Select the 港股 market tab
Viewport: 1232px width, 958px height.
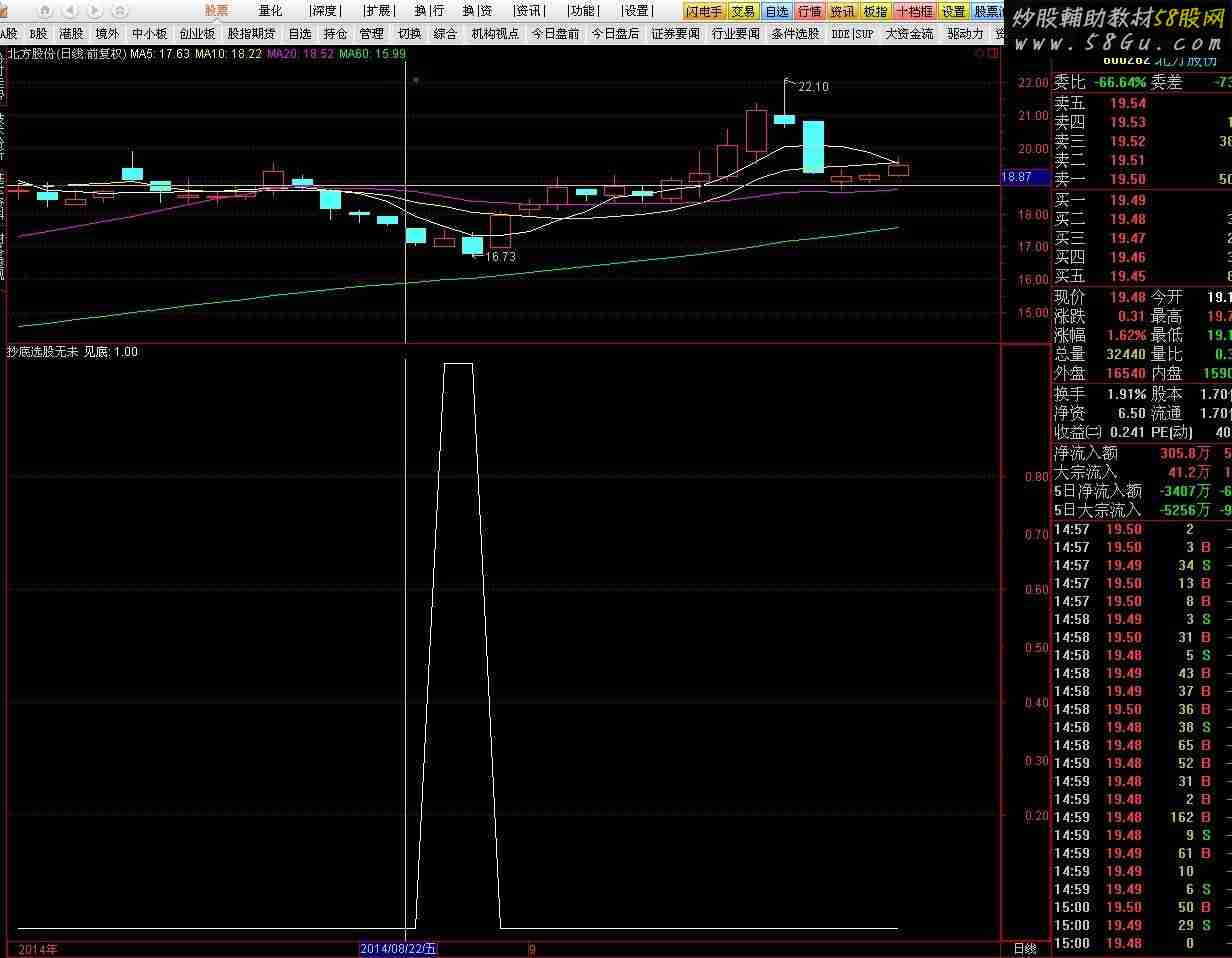click(x=71, y=34)
